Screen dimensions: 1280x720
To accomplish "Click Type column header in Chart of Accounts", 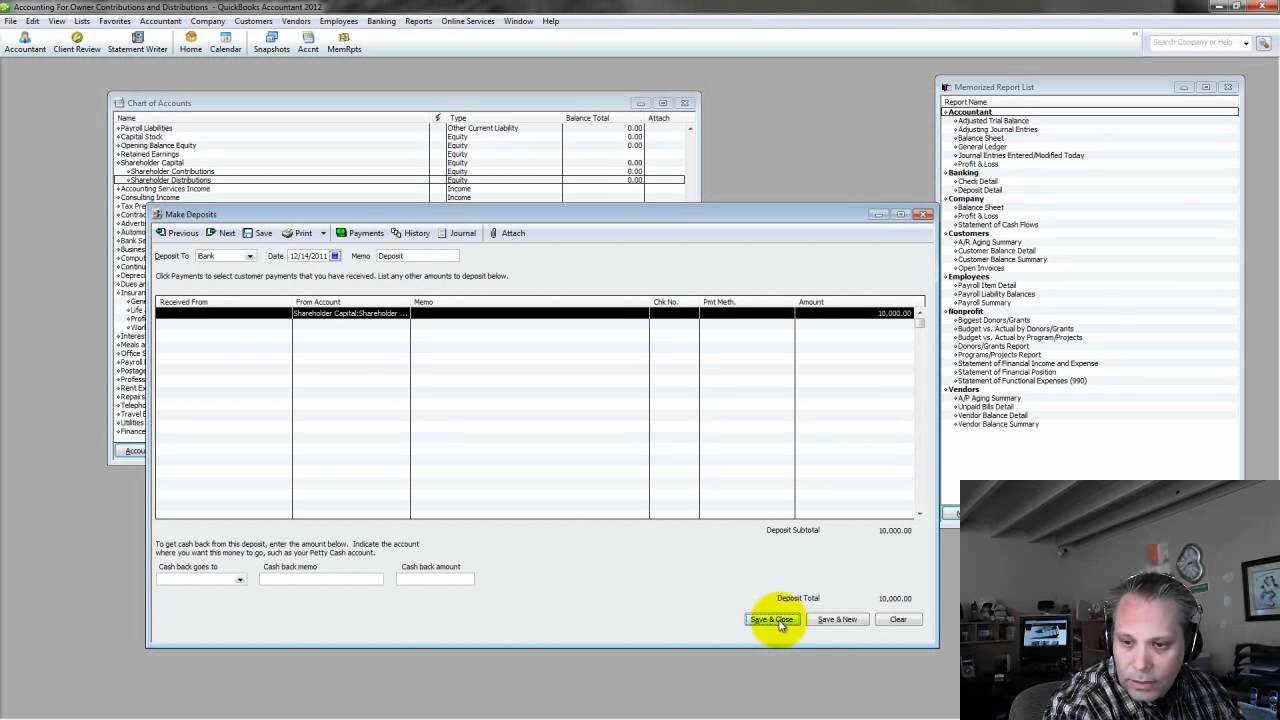I will coord(503,118).
